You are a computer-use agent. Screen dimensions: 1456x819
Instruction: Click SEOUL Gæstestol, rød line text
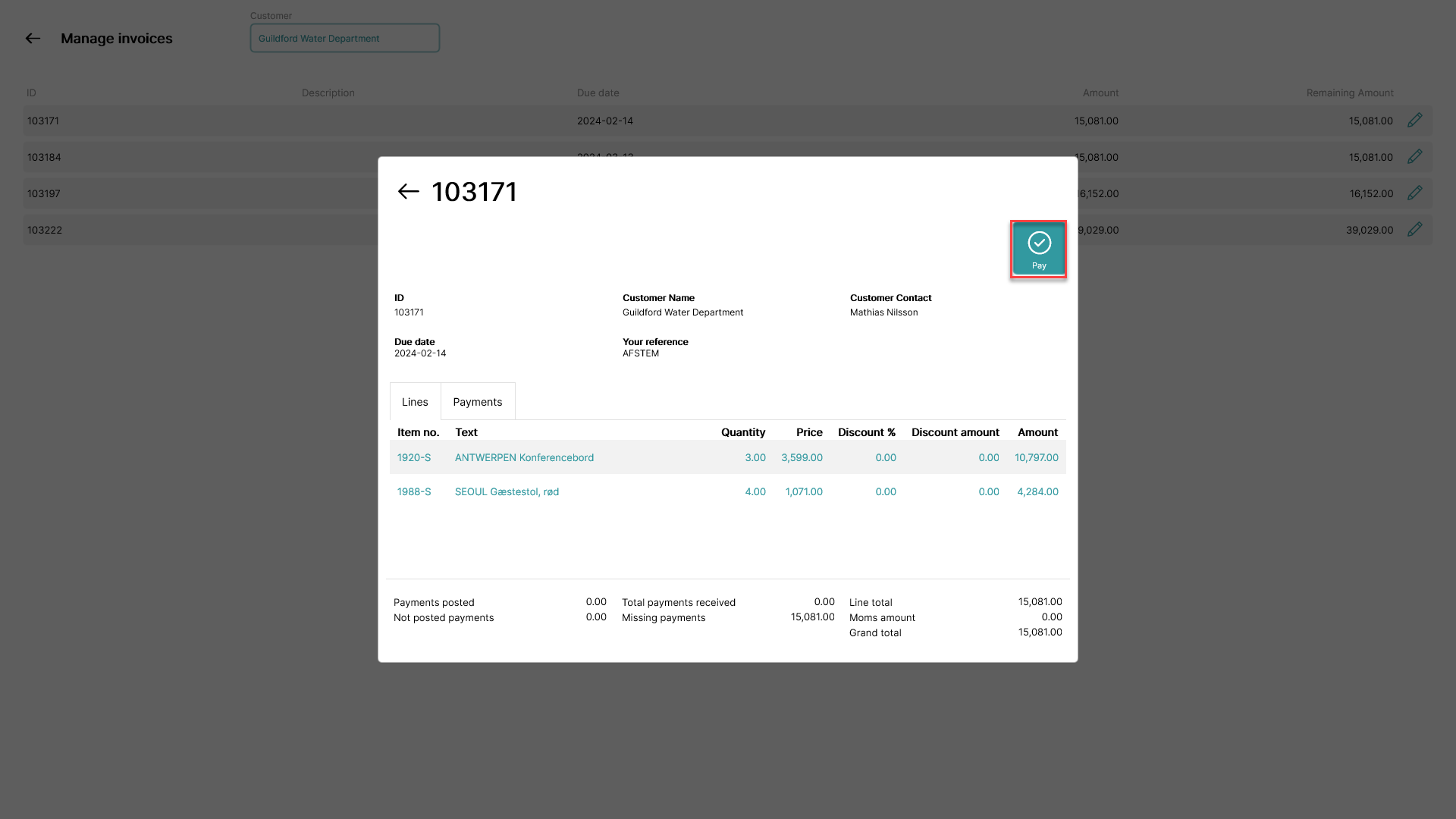click(507, 491)
